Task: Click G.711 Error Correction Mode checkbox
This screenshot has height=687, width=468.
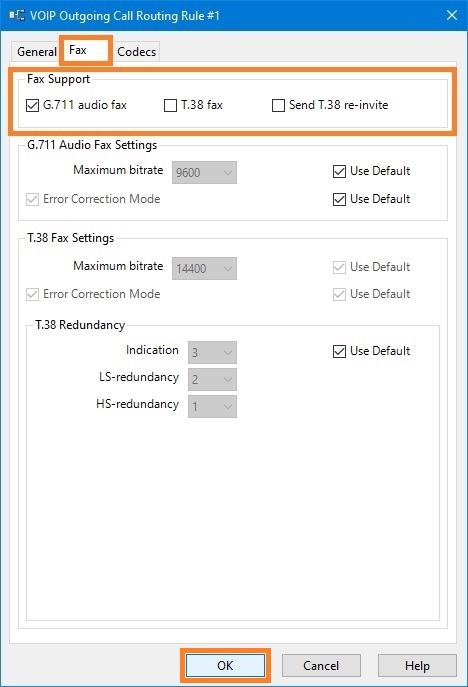Action: point(32,199)
